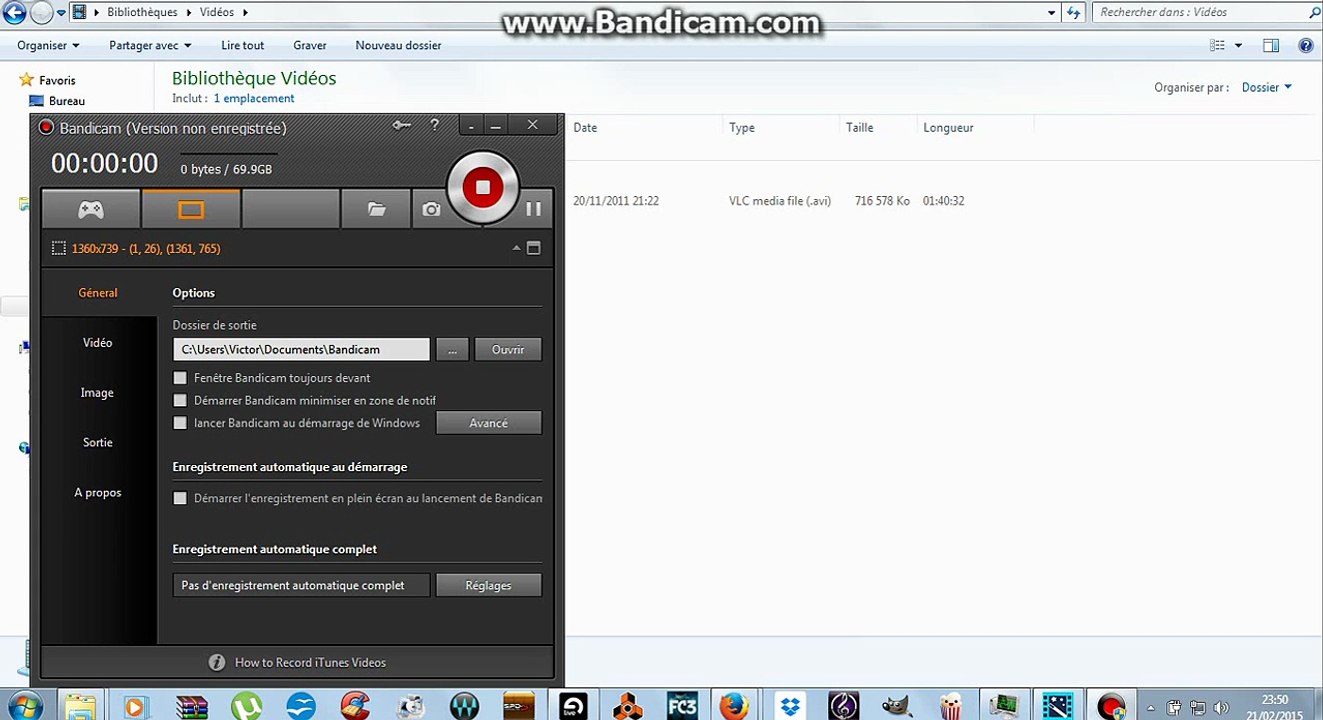
Task: Pause the Bandicam recording
Action: (534, 209)
